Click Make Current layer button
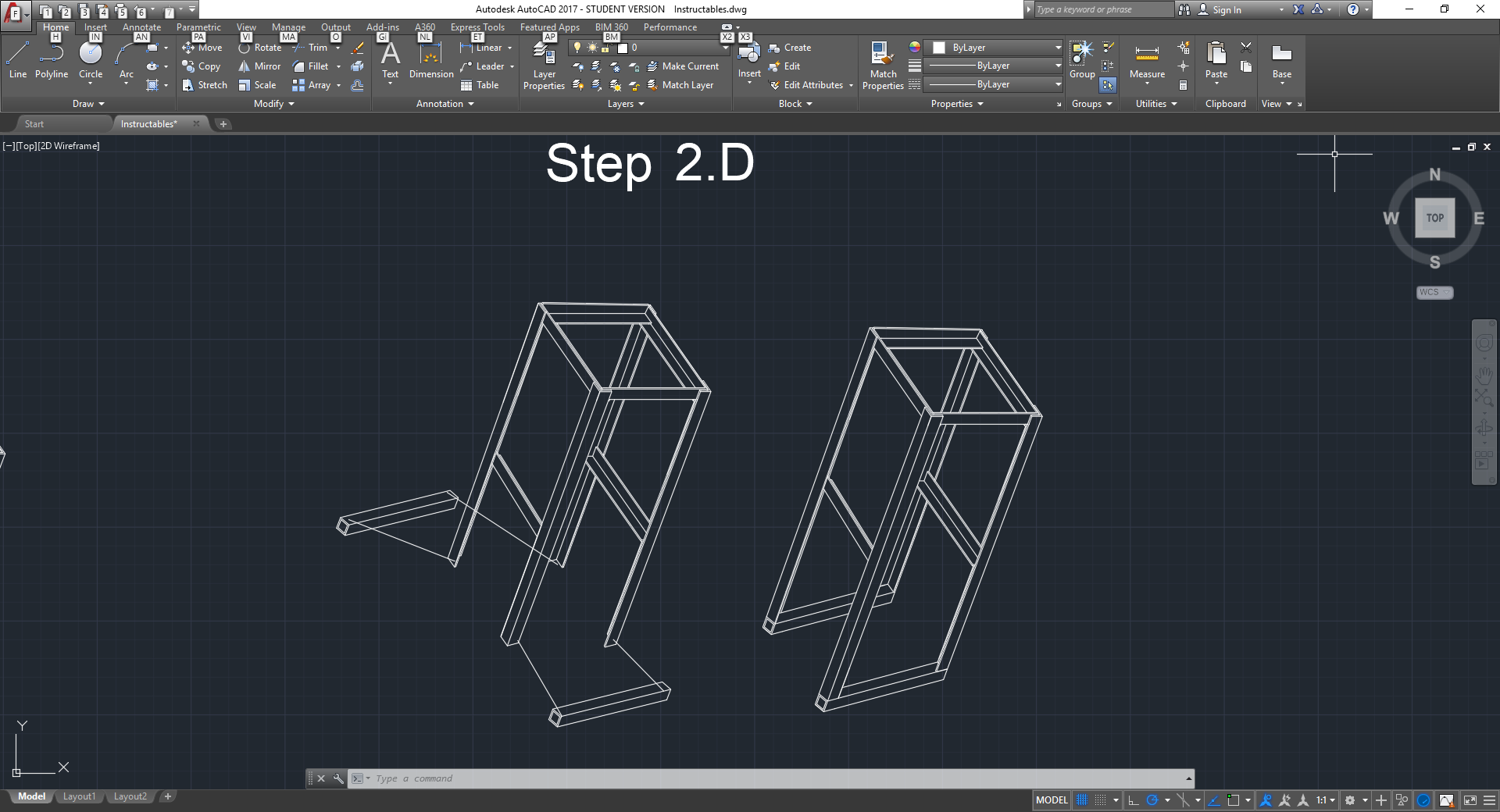 683,66
